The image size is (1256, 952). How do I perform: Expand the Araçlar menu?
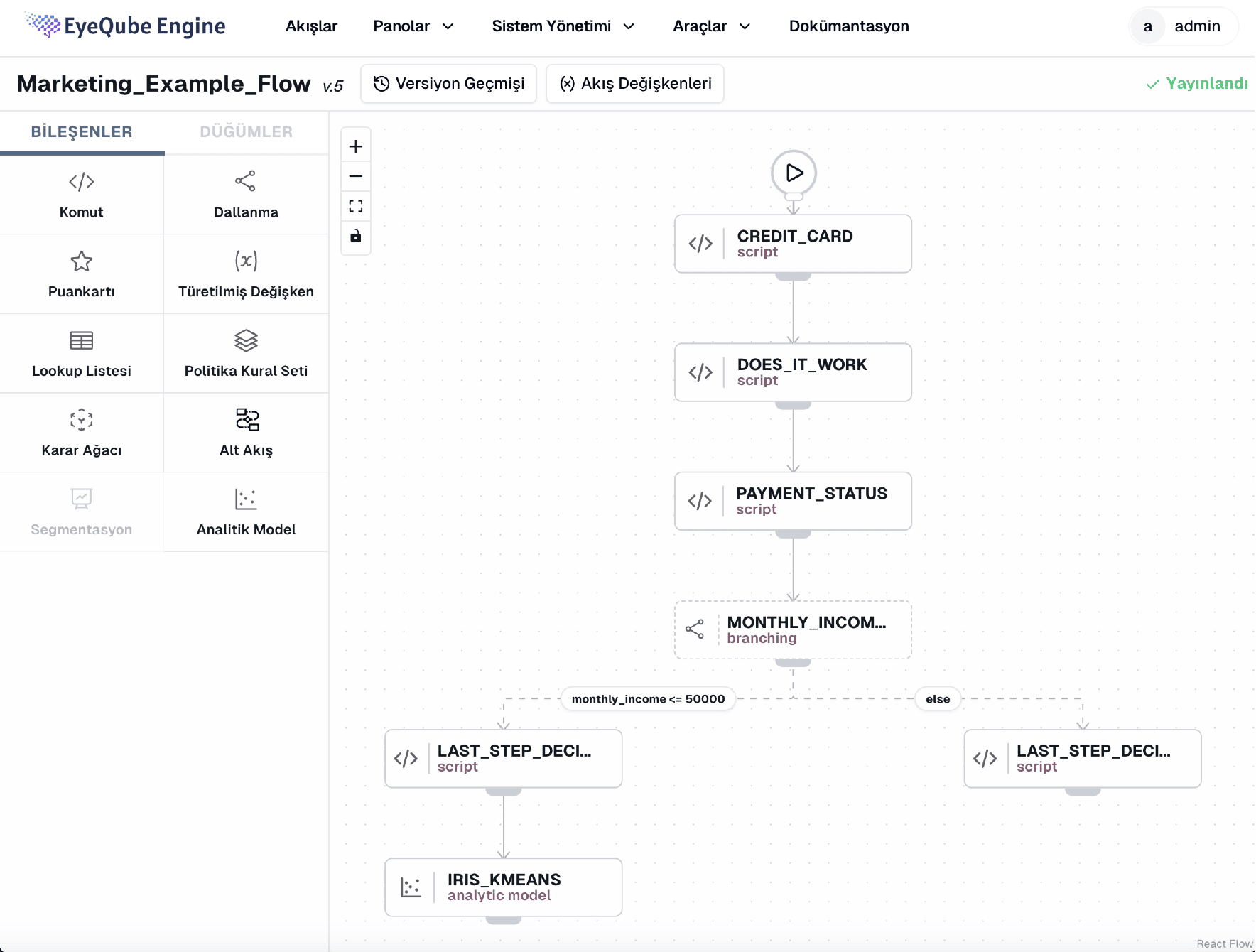[712, 26]
